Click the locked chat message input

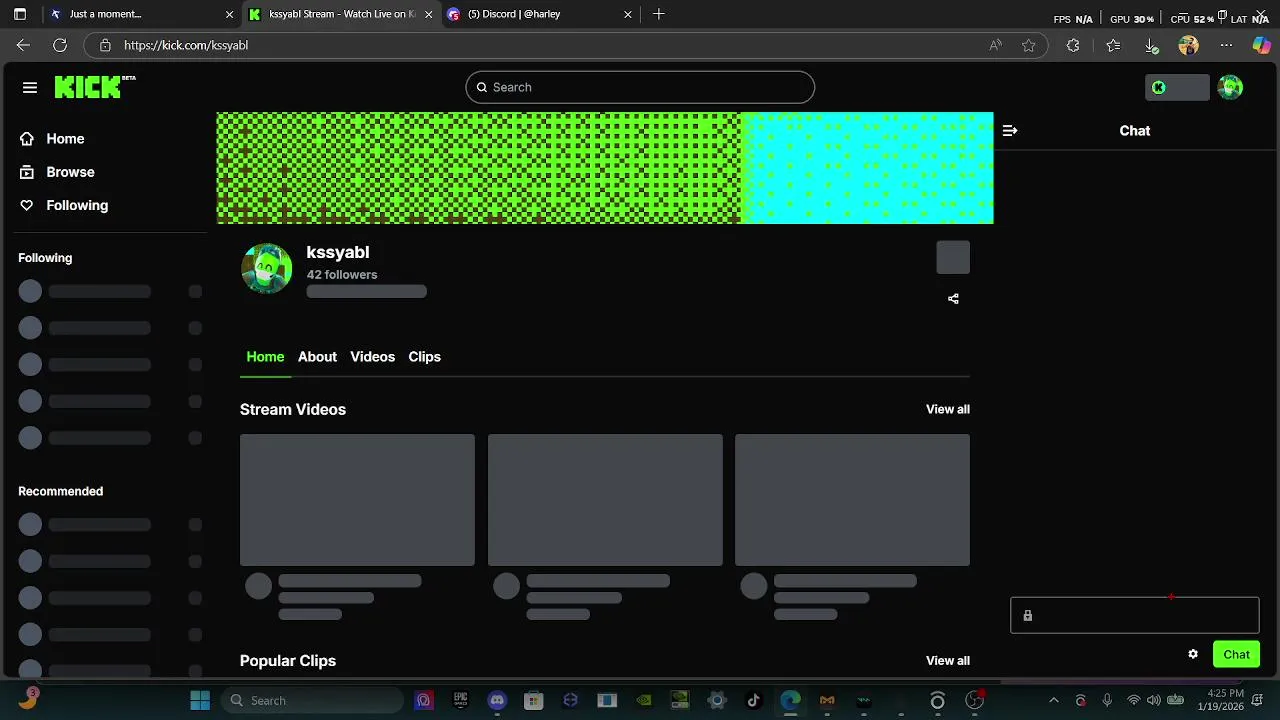pyautogui.click(x=1134, y=616)
